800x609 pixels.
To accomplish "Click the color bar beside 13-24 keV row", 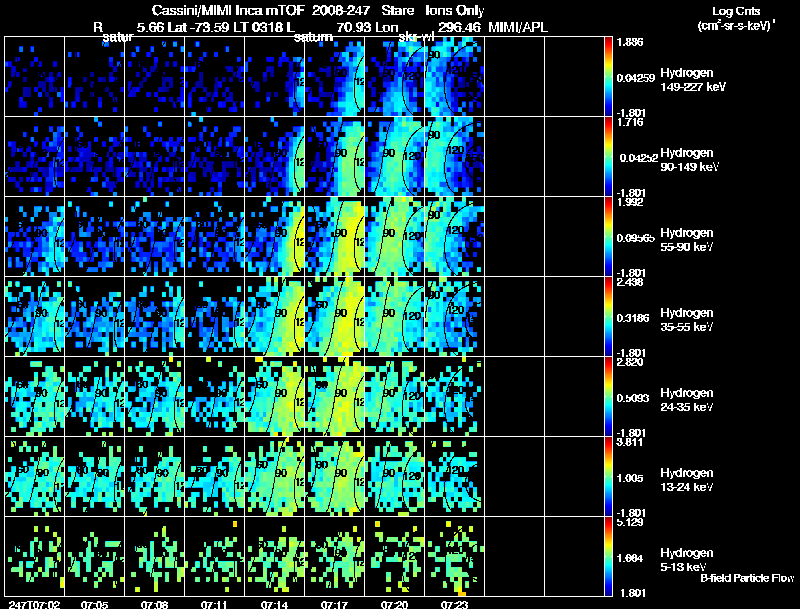I will click(x=608, y=477).
